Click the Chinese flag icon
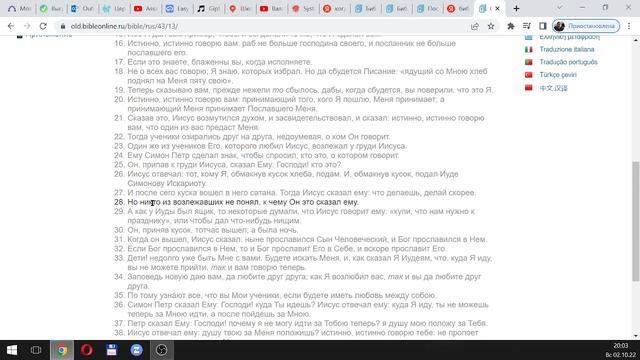The image size is (640, 360). coord(529,88)
